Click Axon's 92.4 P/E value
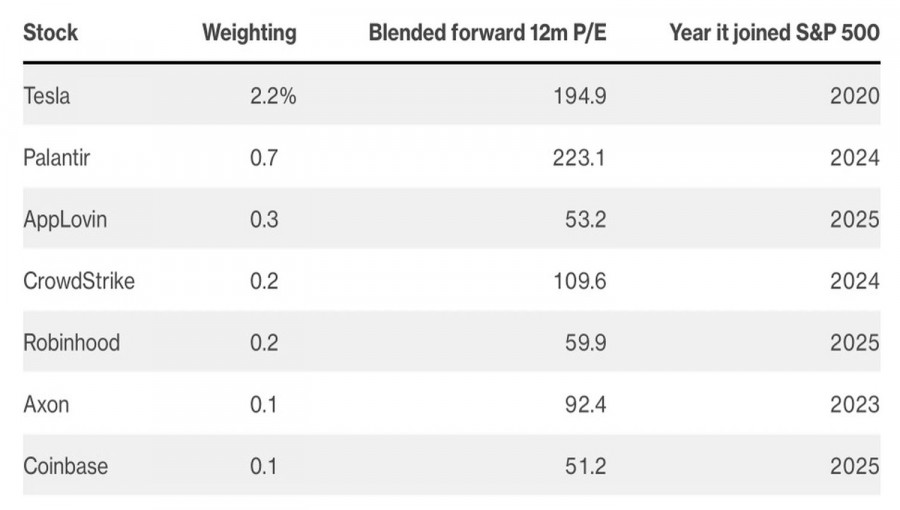This screenshot has height=510, width=900. [584, 404]
